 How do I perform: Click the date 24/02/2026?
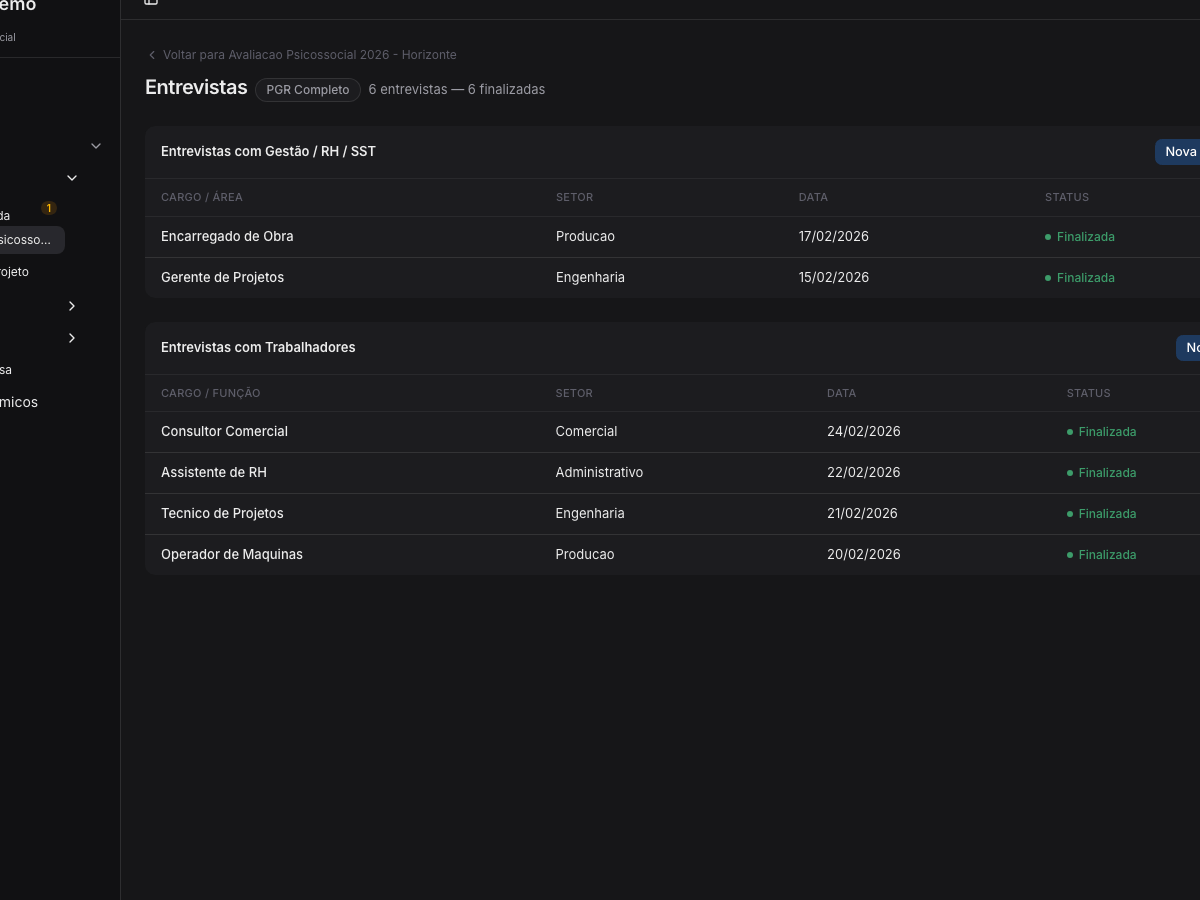coord(863,432)
